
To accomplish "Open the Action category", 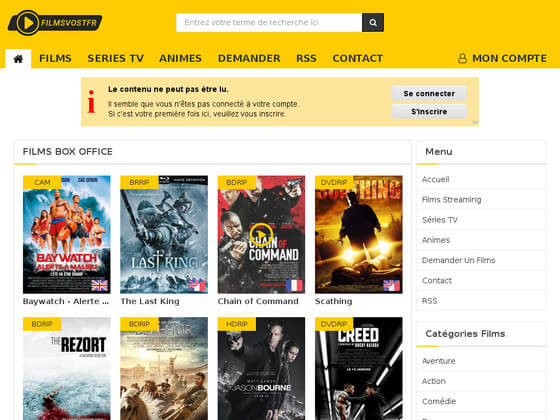I will coord(434,381).
